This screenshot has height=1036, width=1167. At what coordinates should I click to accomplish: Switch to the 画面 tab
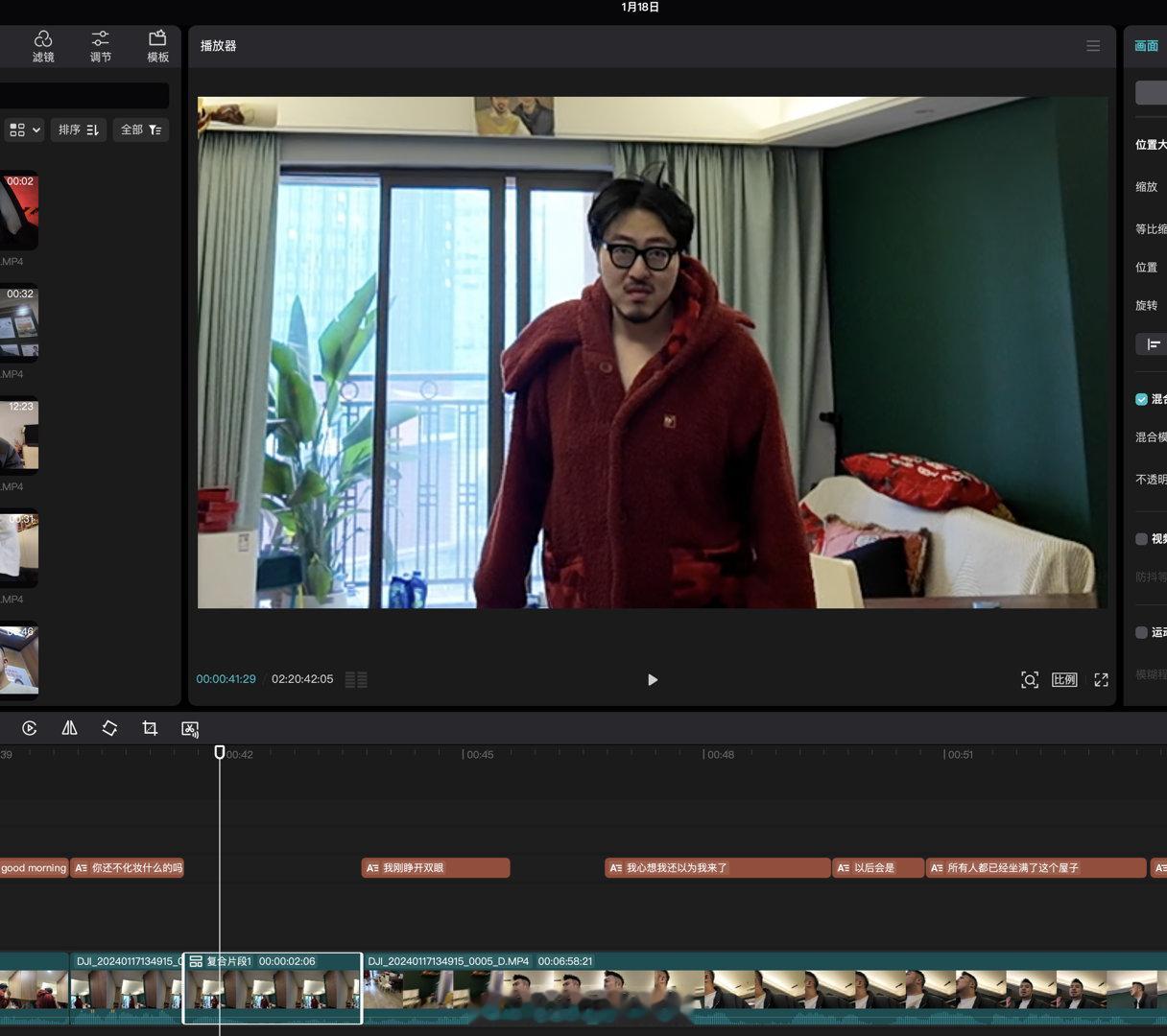(x=1146, y=46)
